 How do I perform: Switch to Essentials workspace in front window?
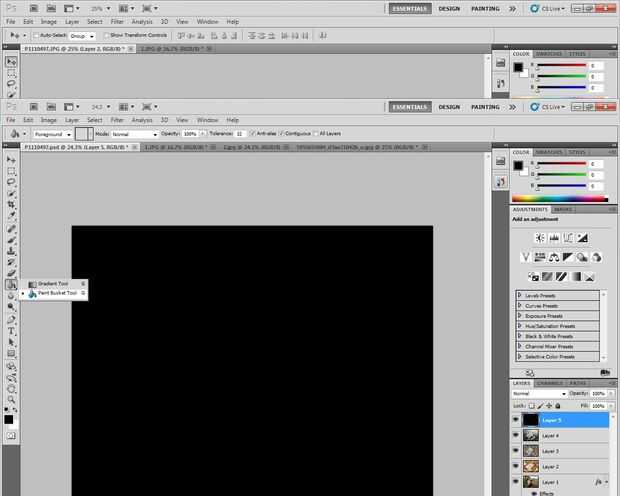(410, 107)
